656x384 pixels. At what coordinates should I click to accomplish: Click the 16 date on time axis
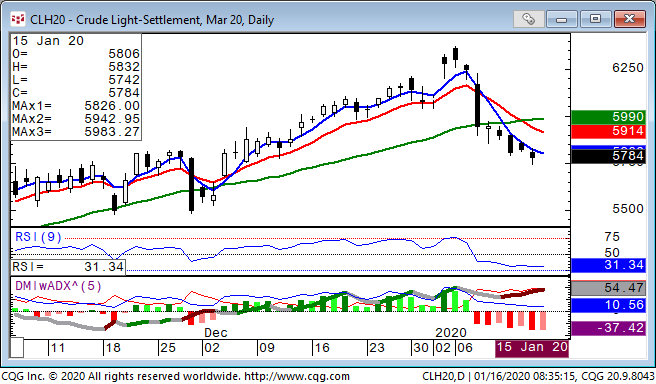click(x=322, y=348)
